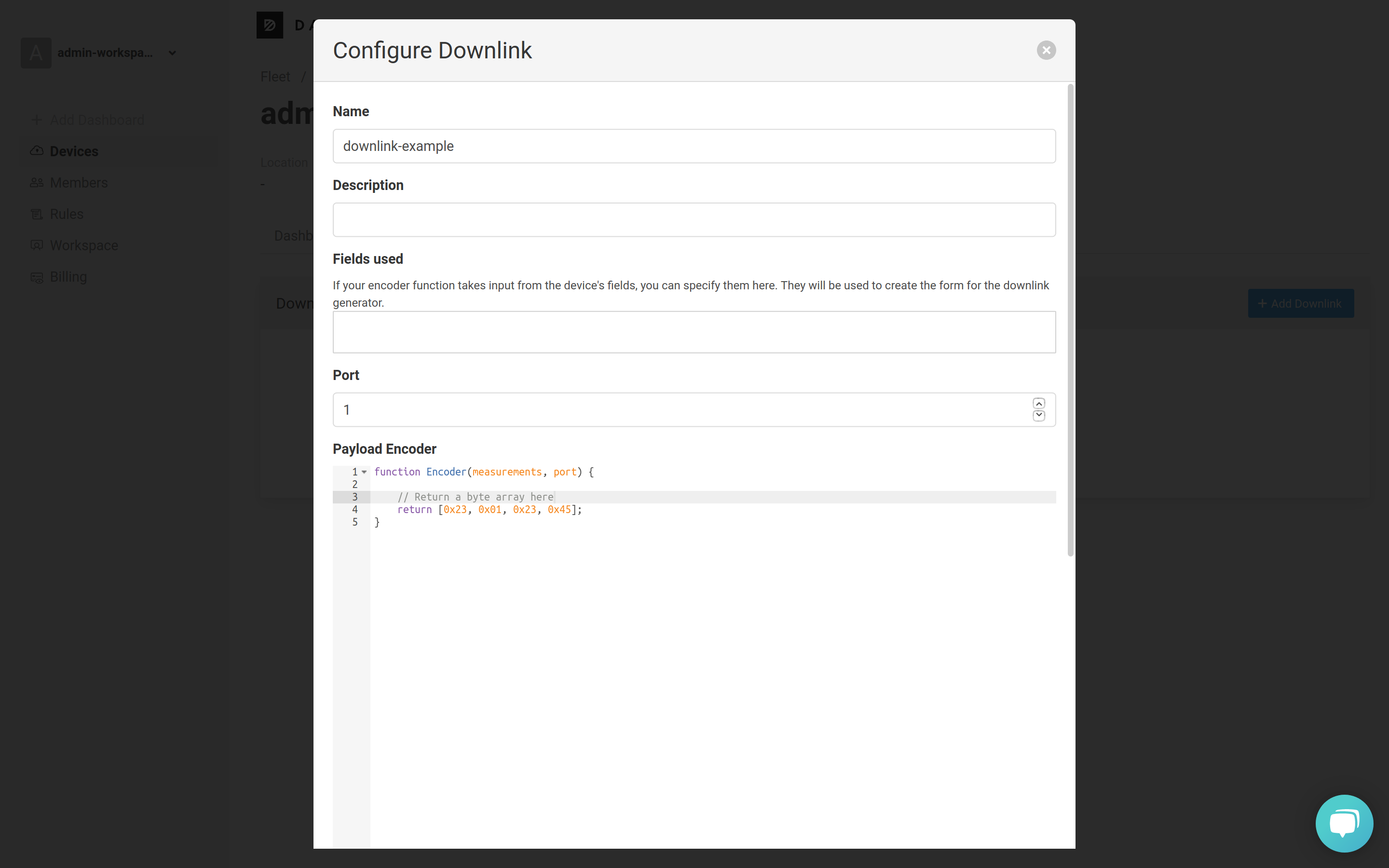Open the chat support widget
The width and height of the screenshot is (1389, 868).
pos(1344,823)
